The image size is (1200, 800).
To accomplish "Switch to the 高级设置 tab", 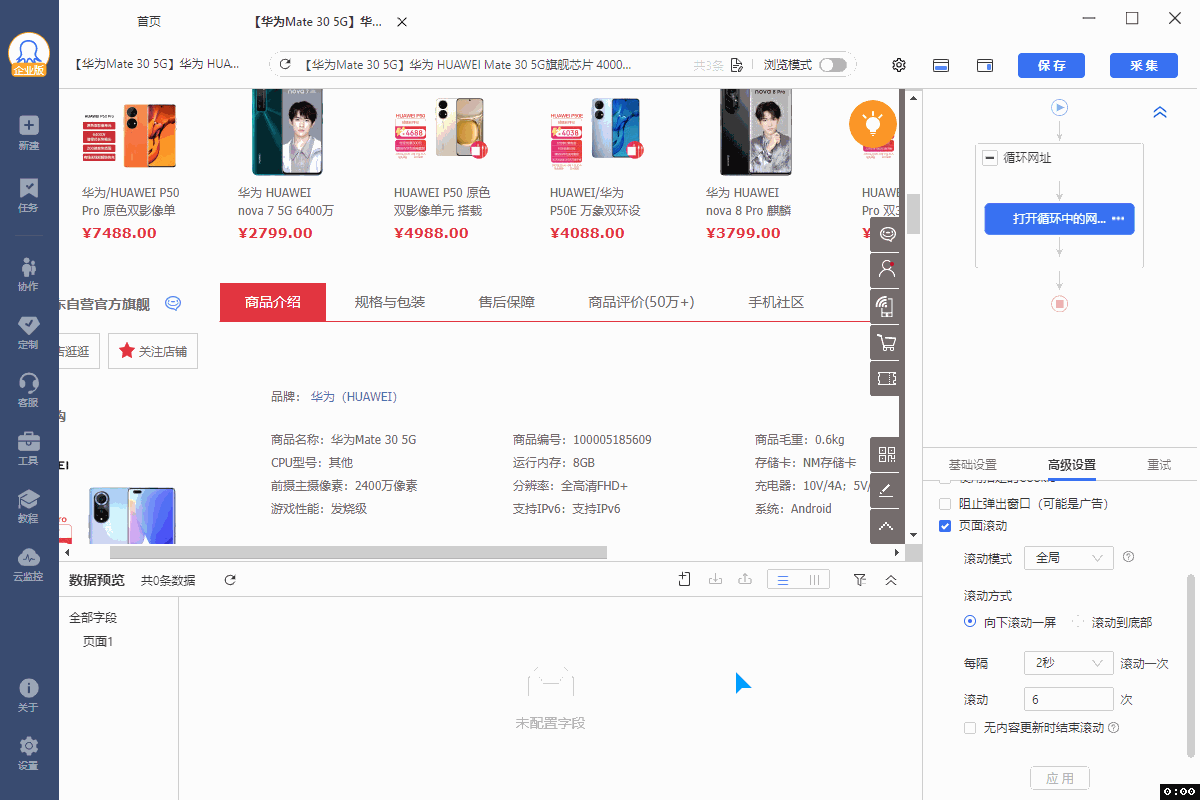I will tap(1072, 465).
